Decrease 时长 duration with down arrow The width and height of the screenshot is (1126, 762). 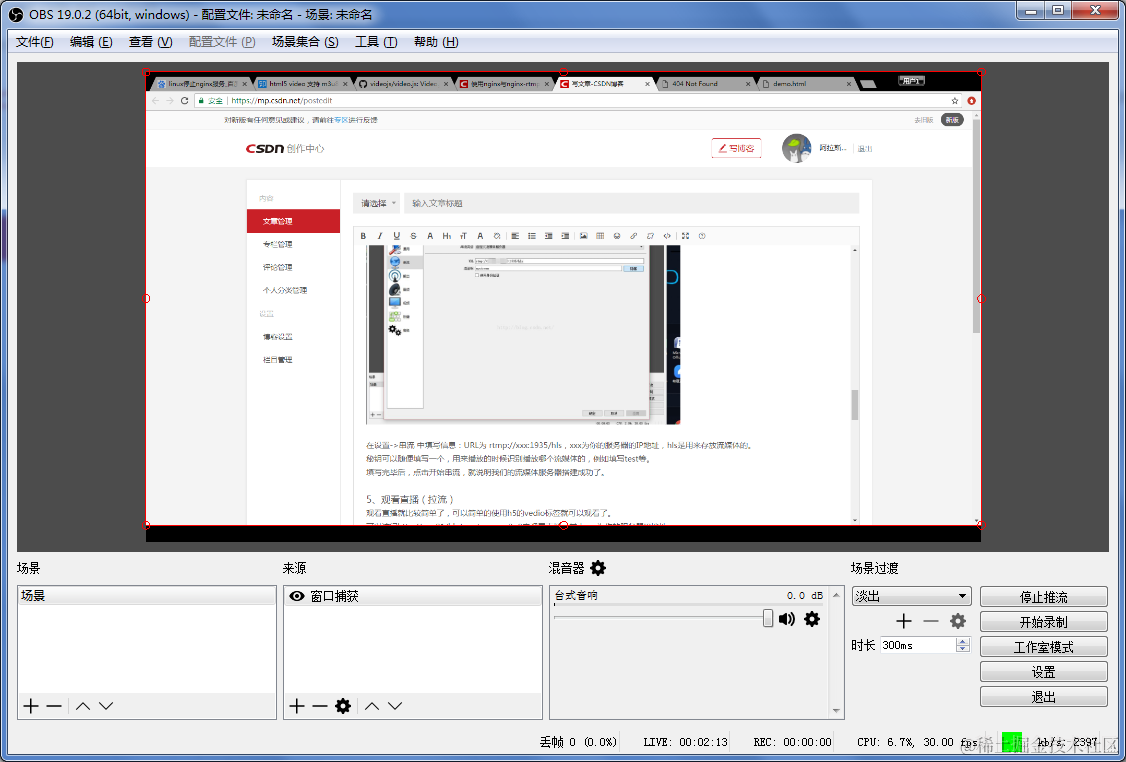963,649
